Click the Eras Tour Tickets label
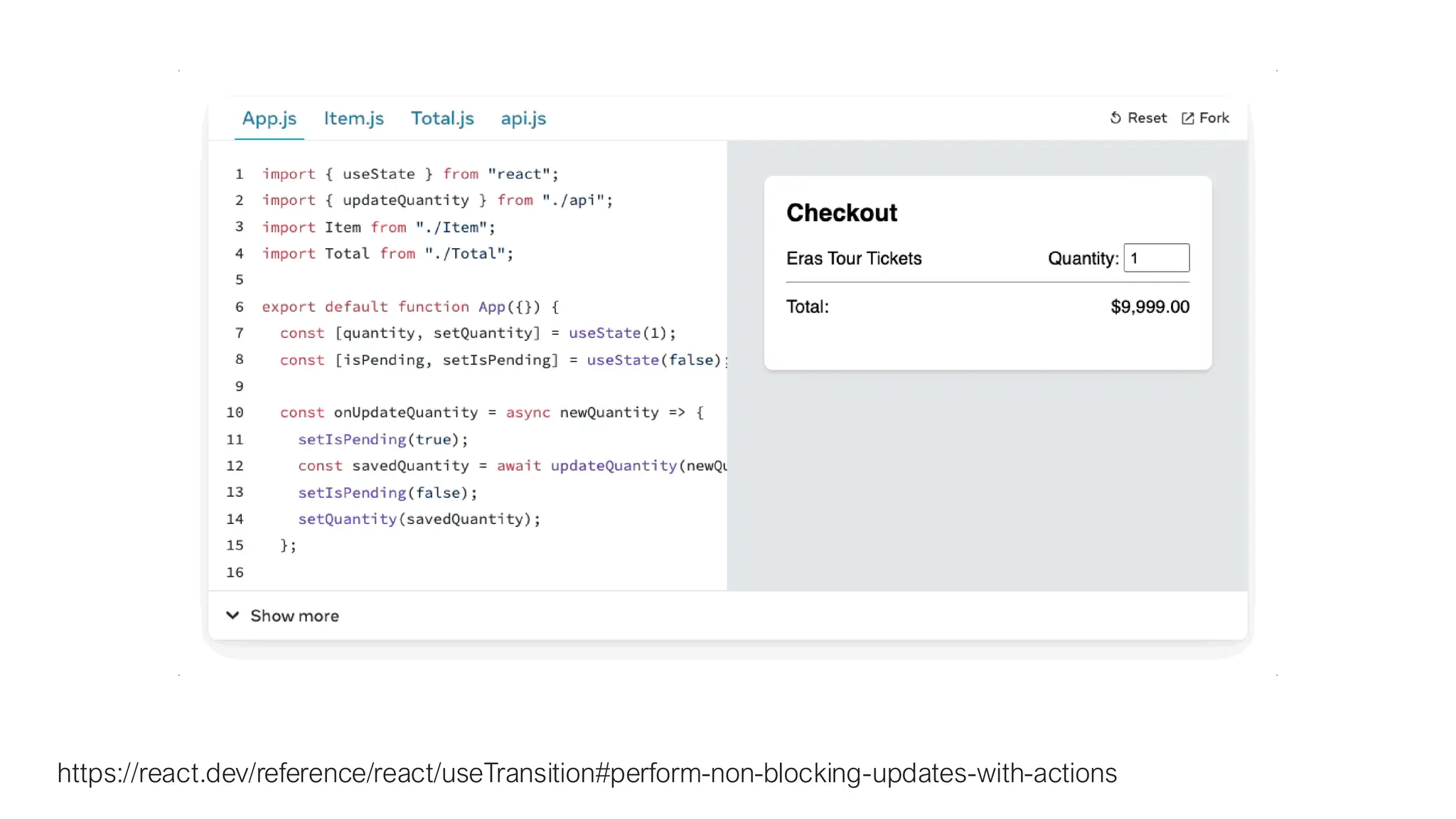This screenshot has width=1456, height=819. click(x=854, y=259)
